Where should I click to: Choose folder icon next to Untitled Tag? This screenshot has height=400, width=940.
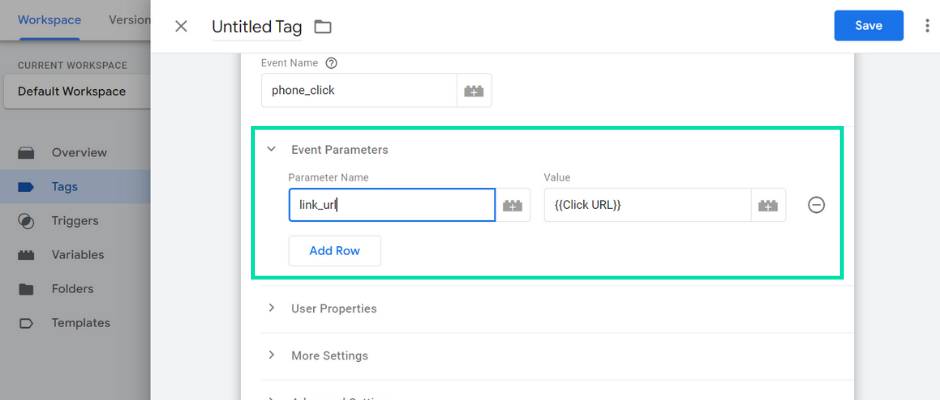[323, 26]
